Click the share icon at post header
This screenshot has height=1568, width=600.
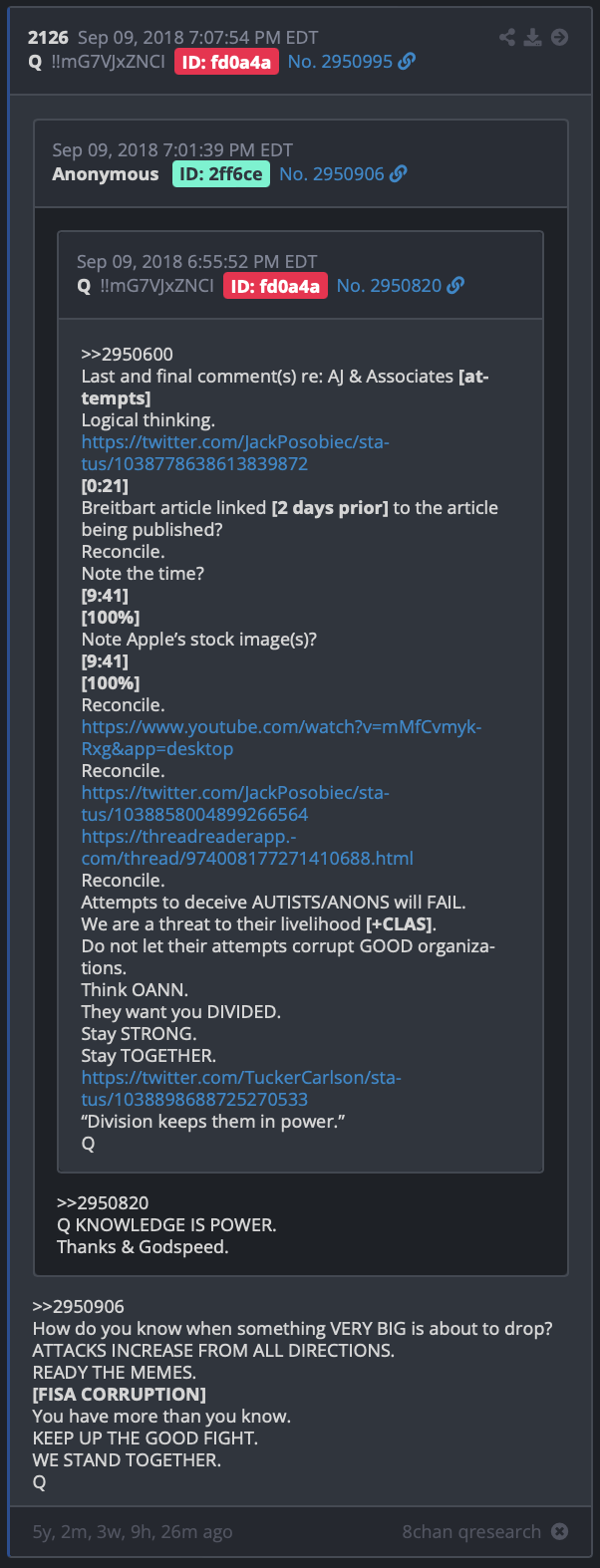click(507, 37)
